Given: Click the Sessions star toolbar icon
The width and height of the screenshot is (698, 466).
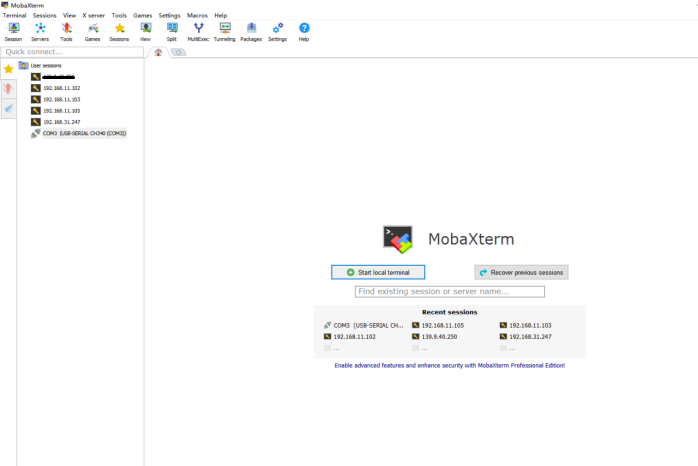Looking at the screenshot, I should pyautogui.click(x=119, y=32).
